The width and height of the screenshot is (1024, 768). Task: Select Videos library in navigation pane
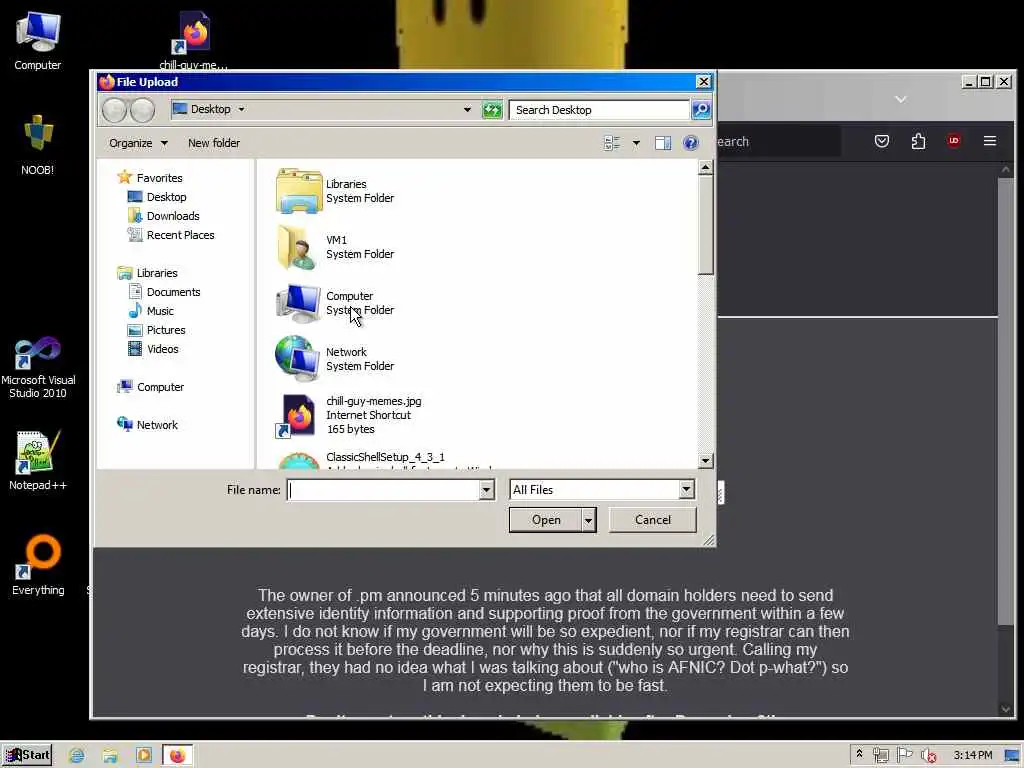(x=163, y=349)
